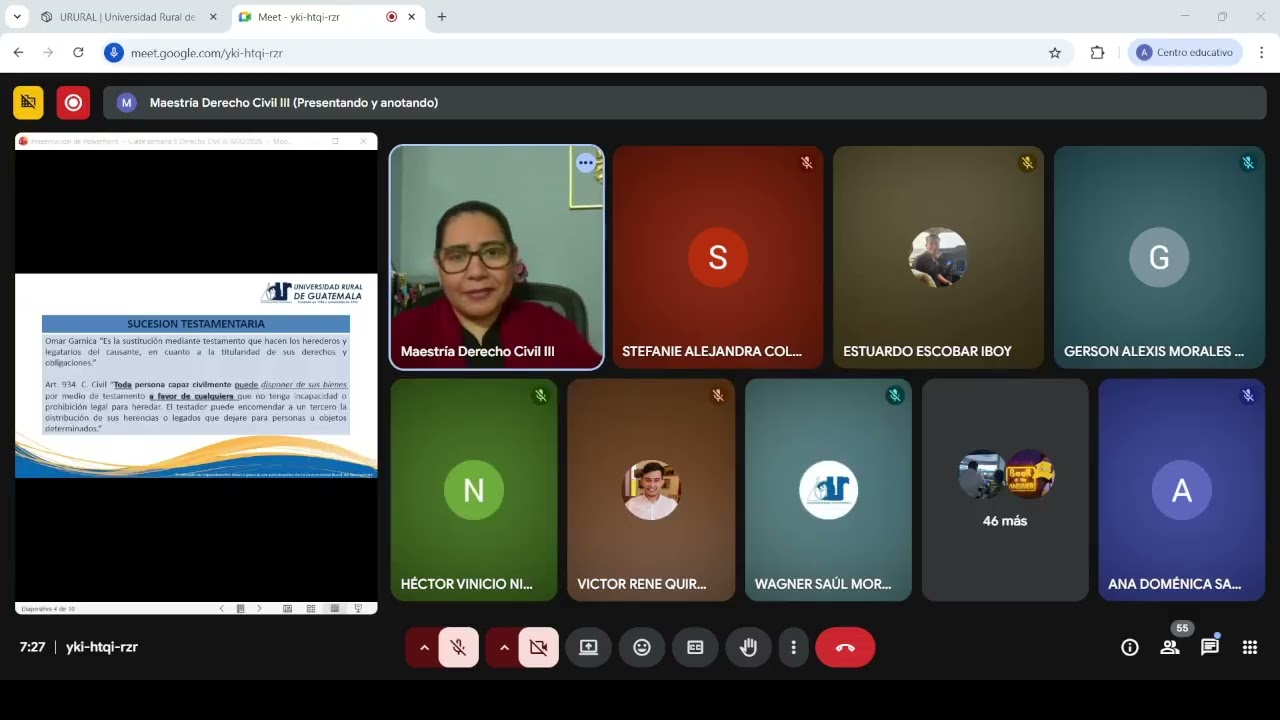This screenshot has height=720, width=1280.
Task: Open Centro educativo profile button
Action: pyautogui.click(x=1185, y=53)
